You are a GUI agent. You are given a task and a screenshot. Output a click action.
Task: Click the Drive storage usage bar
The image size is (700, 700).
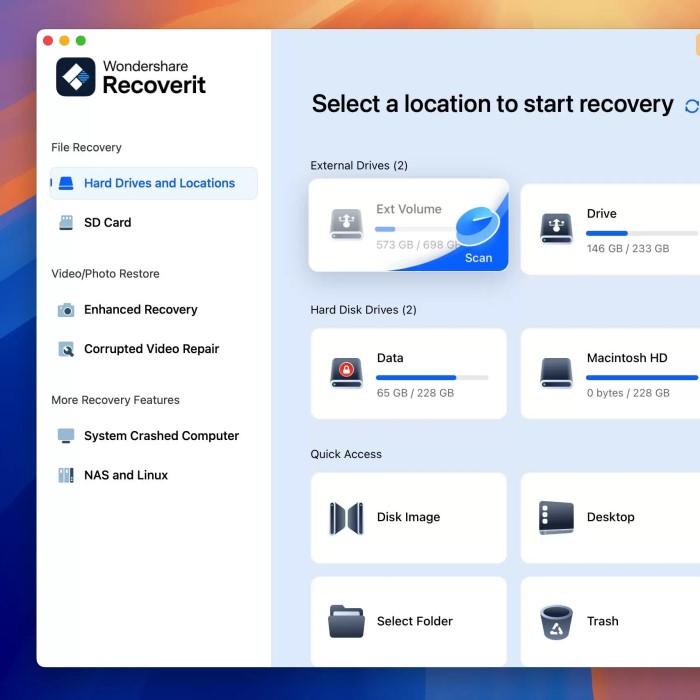click(x=642, y=233)
